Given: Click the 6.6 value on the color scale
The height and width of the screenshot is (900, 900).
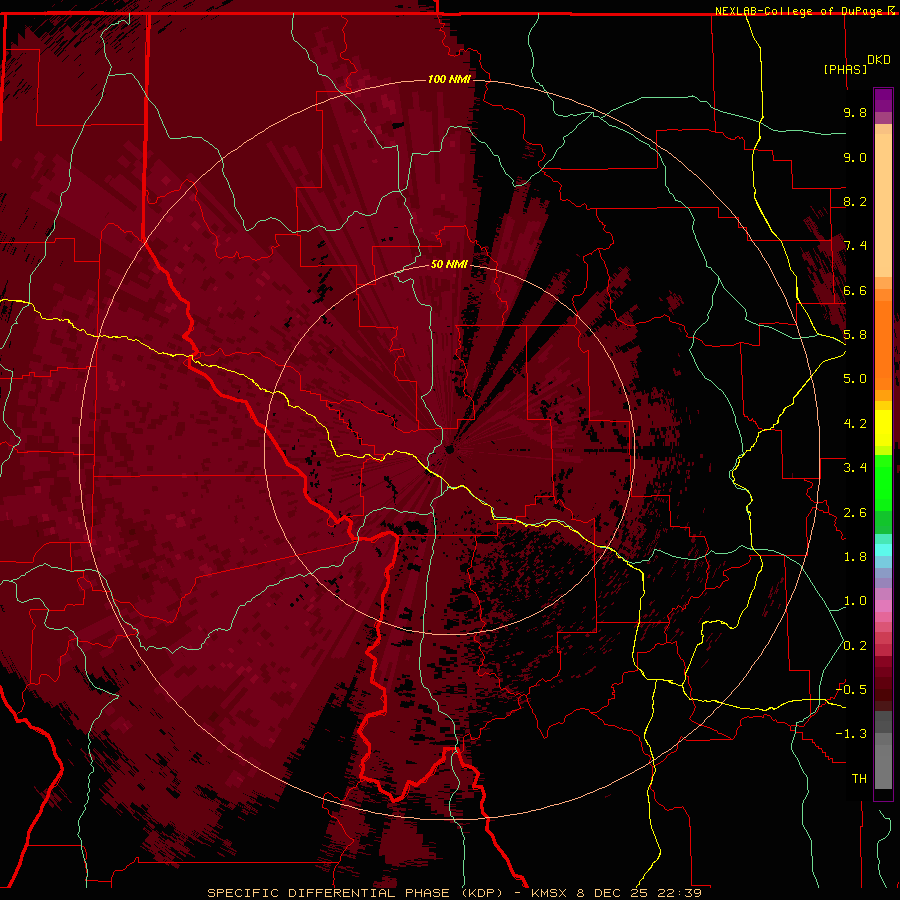Looking at the screenshot, I should tap(855, 290).
